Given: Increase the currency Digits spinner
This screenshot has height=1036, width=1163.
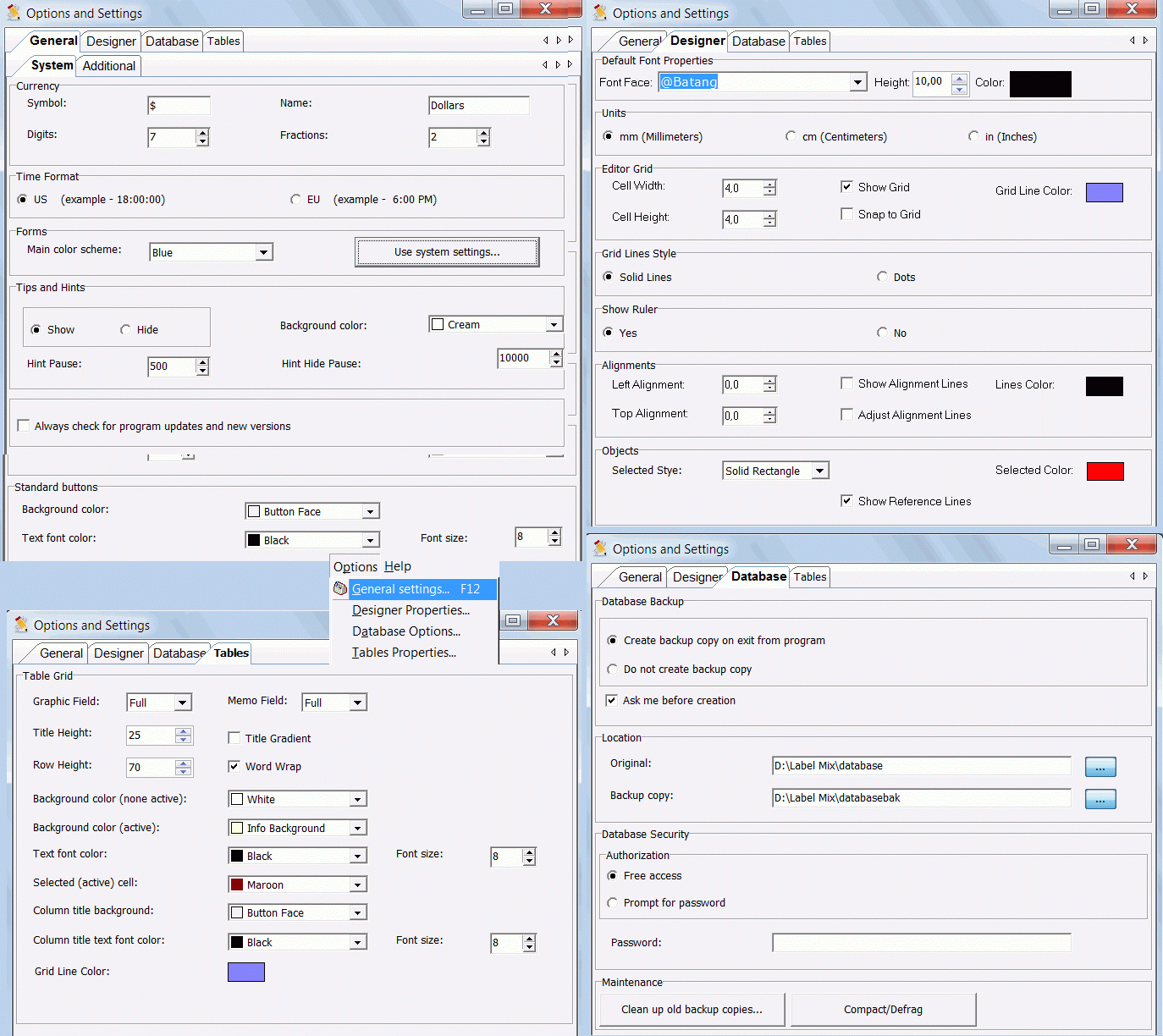Looking at the screenshot, I should [x=202, y=133].
